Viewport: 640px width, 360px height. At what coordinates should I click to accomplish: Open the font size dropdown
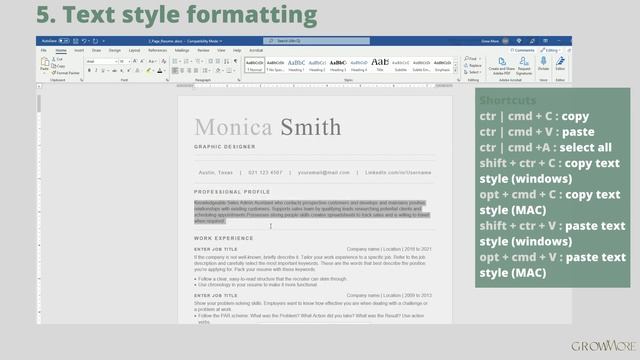coord(129,62)
